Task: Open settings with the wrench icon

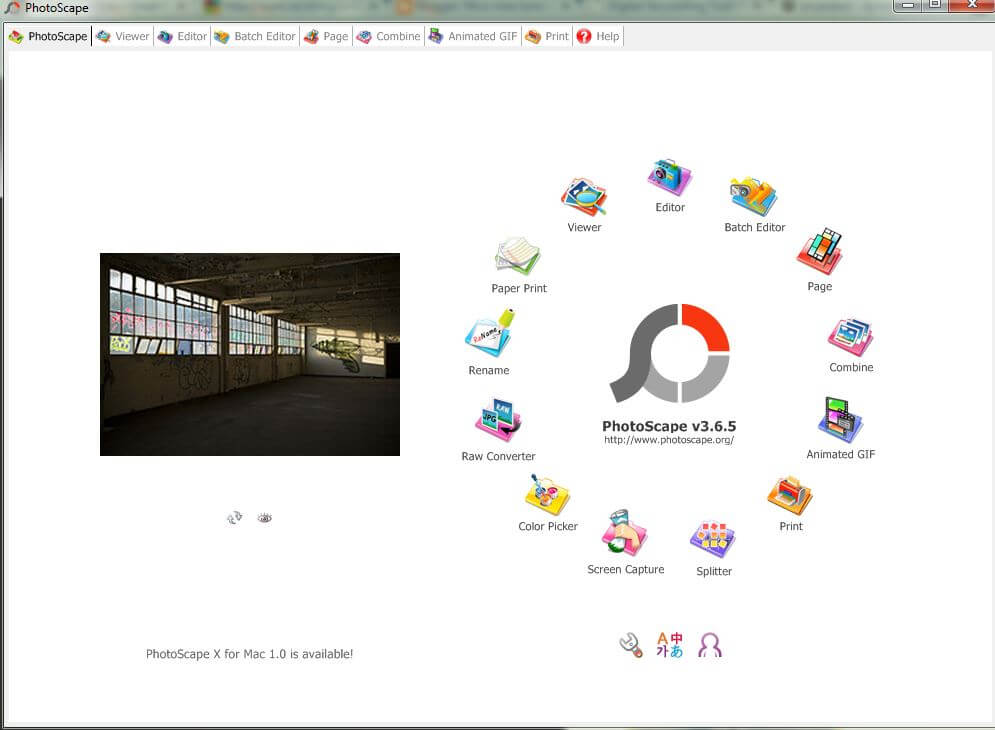Action: point(630,645)
